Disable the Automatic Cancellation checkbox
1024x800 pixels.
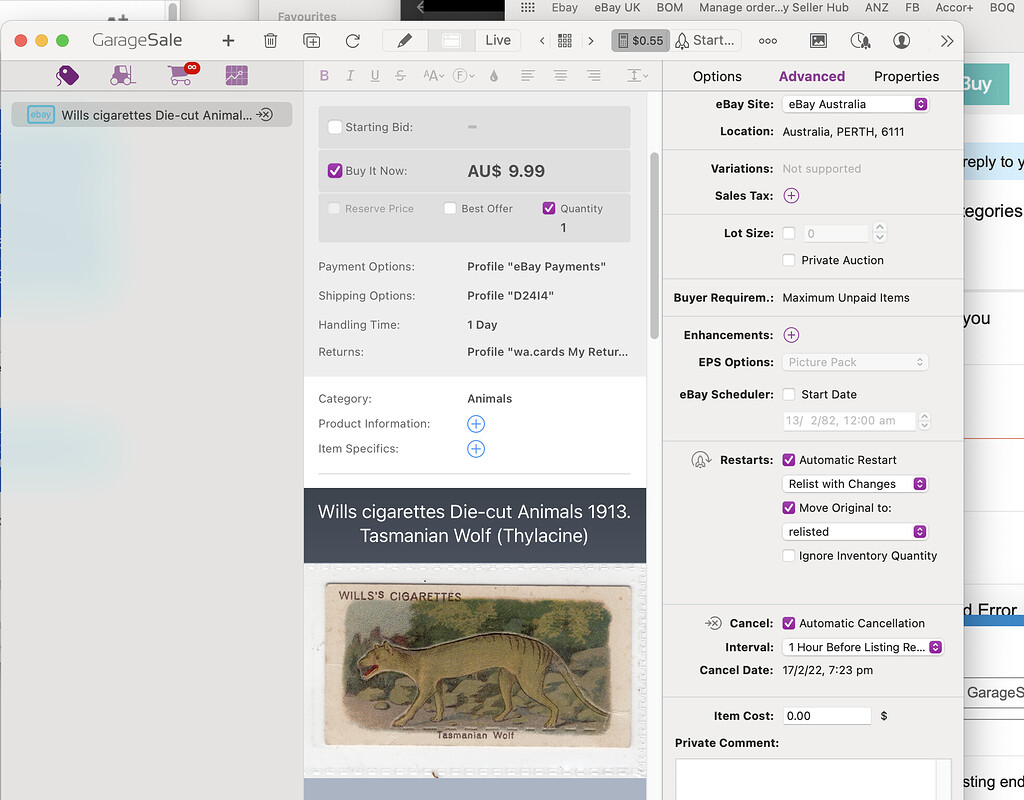click(x=789, y=623)
